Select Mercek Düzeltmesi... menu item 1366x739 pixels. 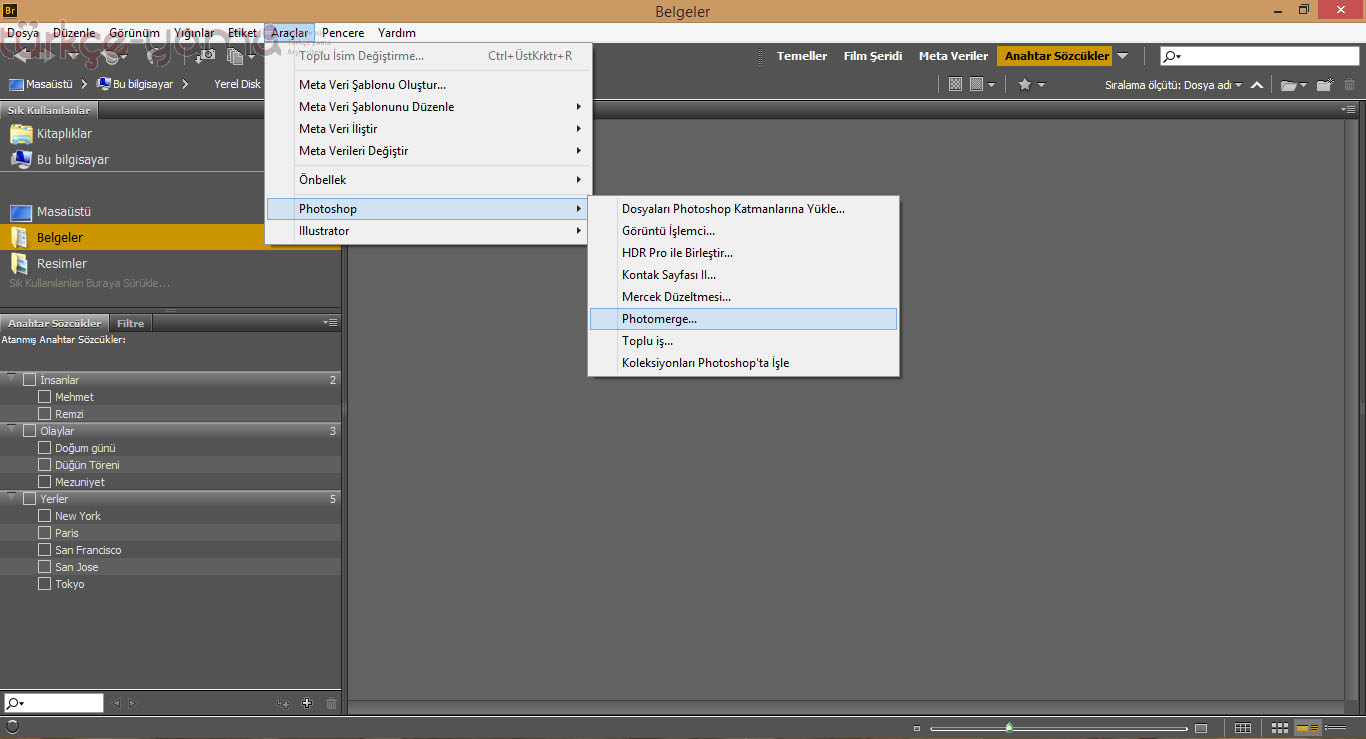(x=743, y=297)
